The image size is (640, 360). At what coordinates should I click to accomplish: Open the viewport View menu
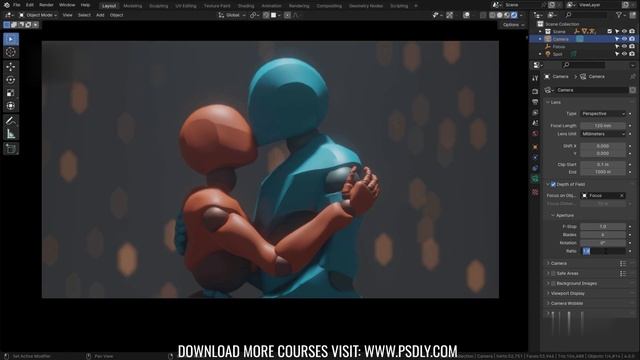(67, 15)
